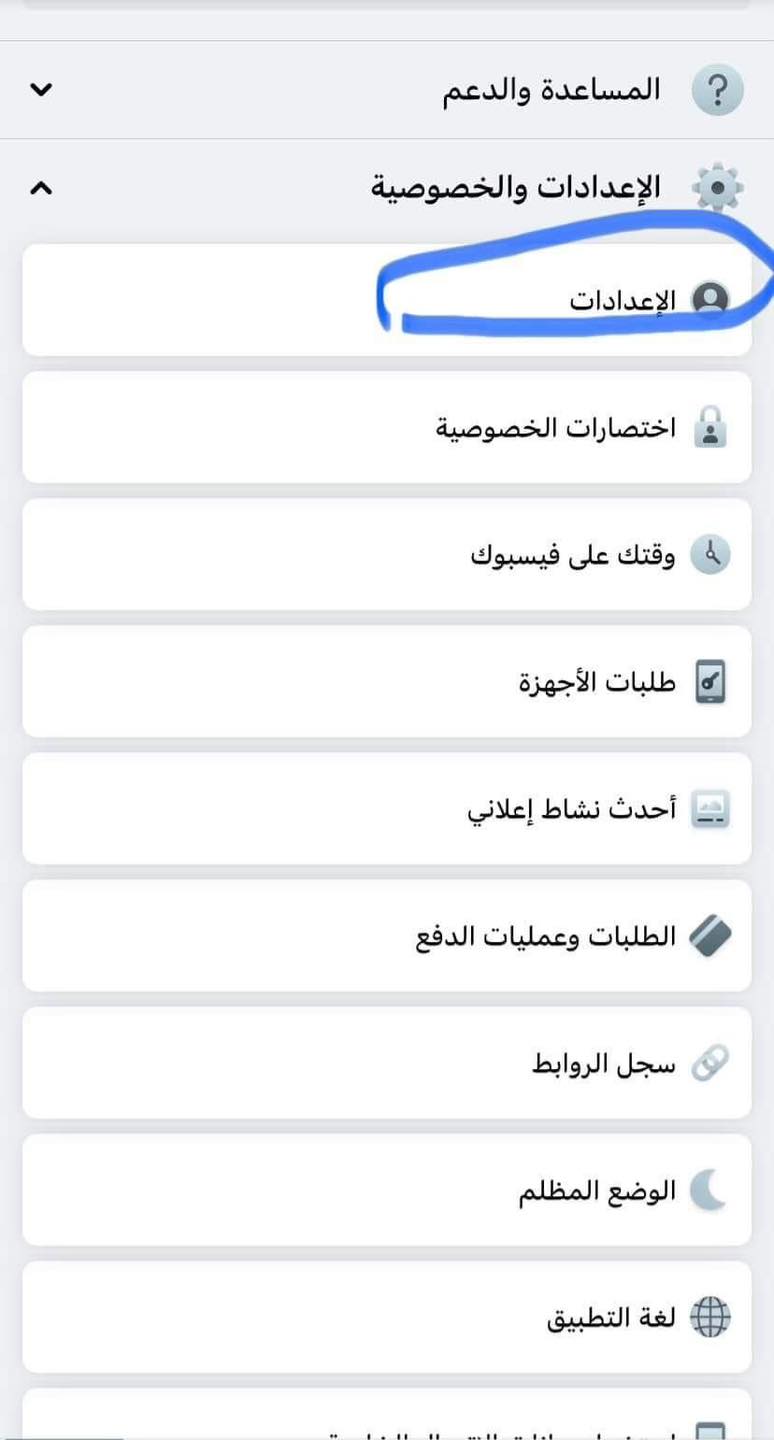Click the padlock privacy shortcuts icon
This screenshot has height=1440, width=774.
pos(711,428)
